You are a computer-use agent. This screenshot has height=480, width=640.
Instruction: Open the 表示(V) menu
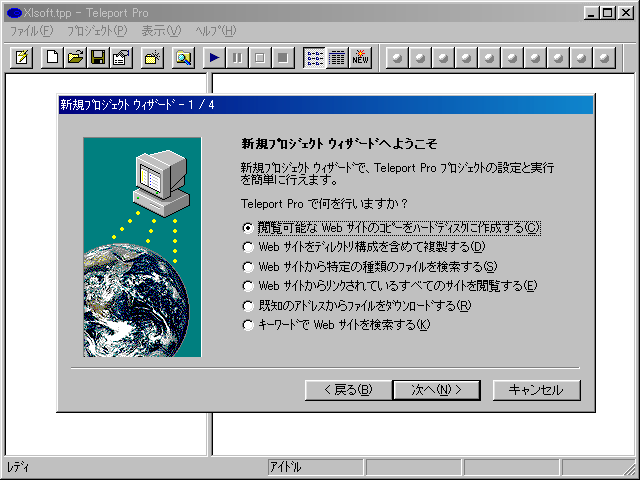pyautogui.click(x=161, y=31)
